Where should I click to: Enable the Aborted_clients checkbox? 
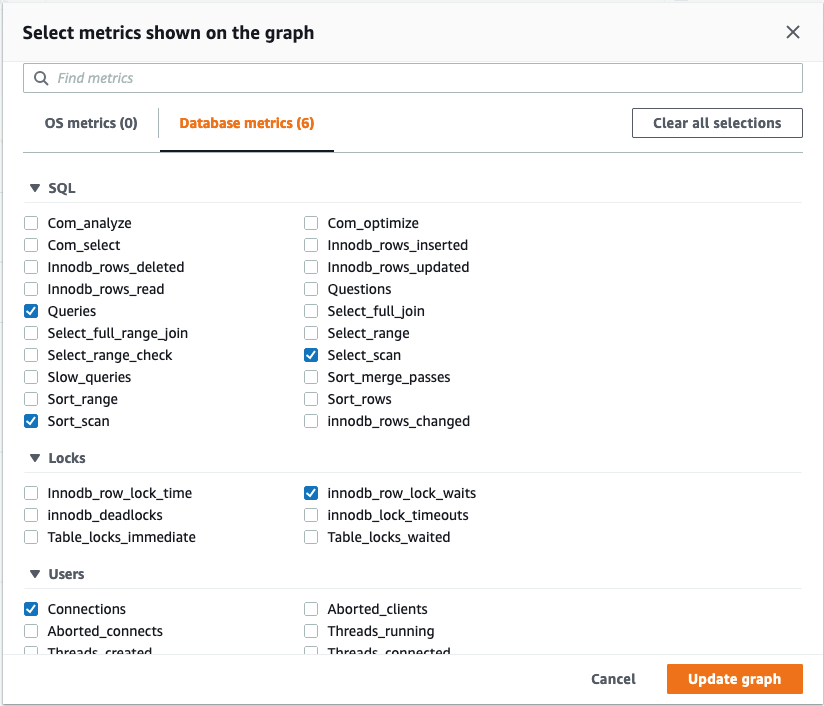(x=311, y=609)
